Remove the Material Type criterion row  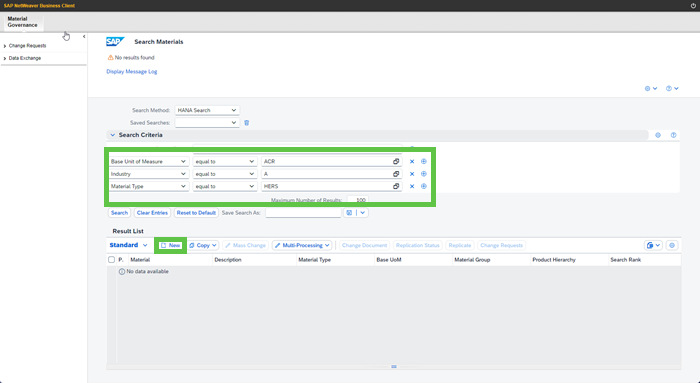(x=412, y=187)
